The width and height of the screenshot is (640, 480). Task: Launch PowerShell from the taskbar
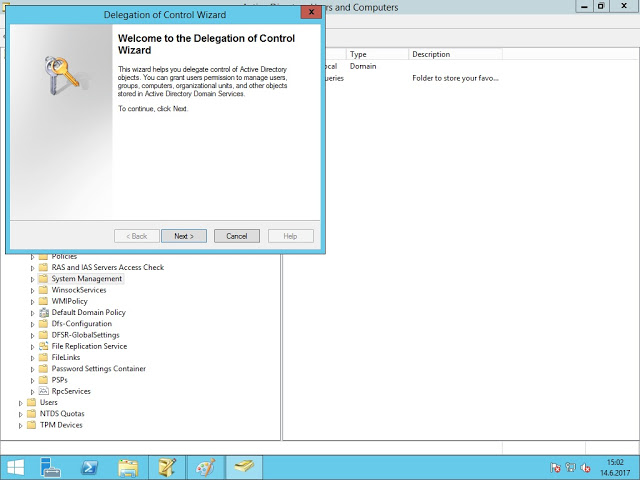pos(89,467)
